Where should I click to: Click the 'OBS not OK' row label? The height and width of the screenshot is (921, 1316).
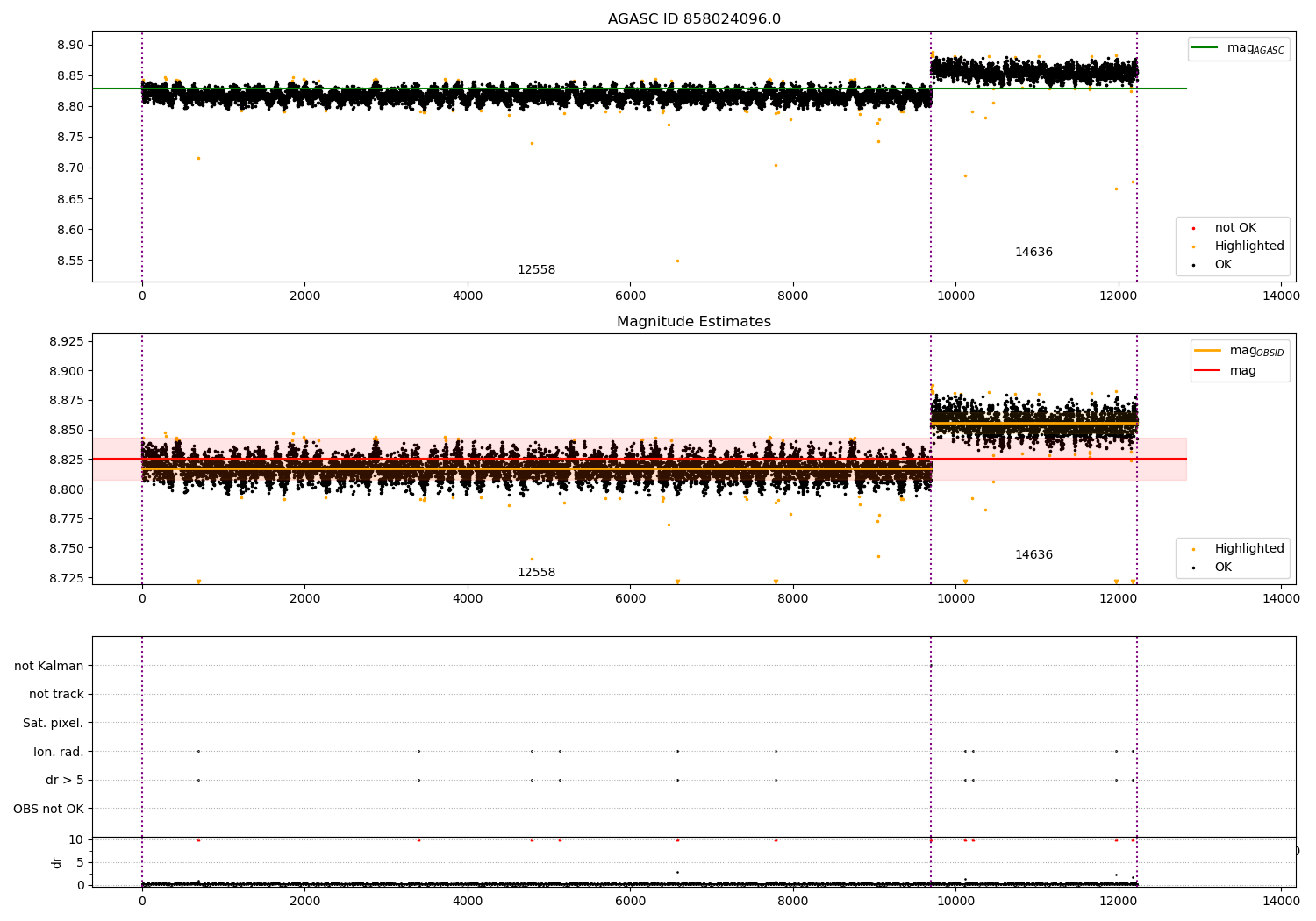click(x=49, y=809)
